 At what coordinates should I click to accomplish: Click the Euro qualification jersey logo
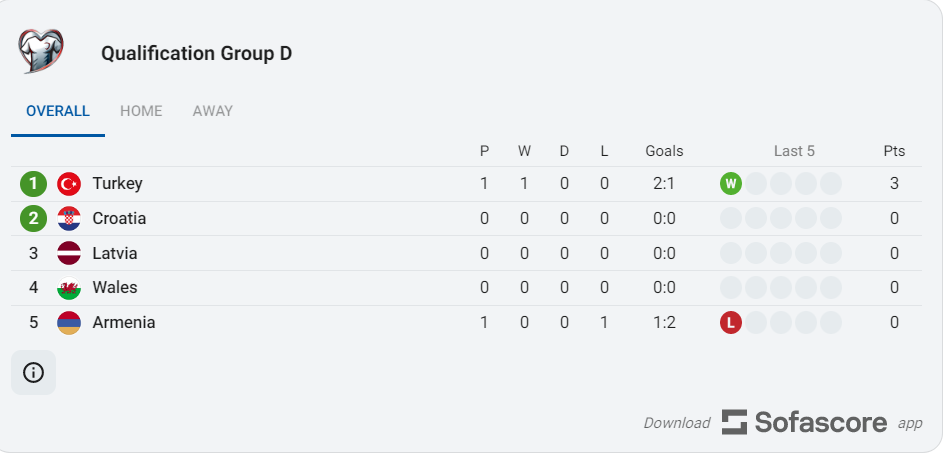[x=41, y=51]
